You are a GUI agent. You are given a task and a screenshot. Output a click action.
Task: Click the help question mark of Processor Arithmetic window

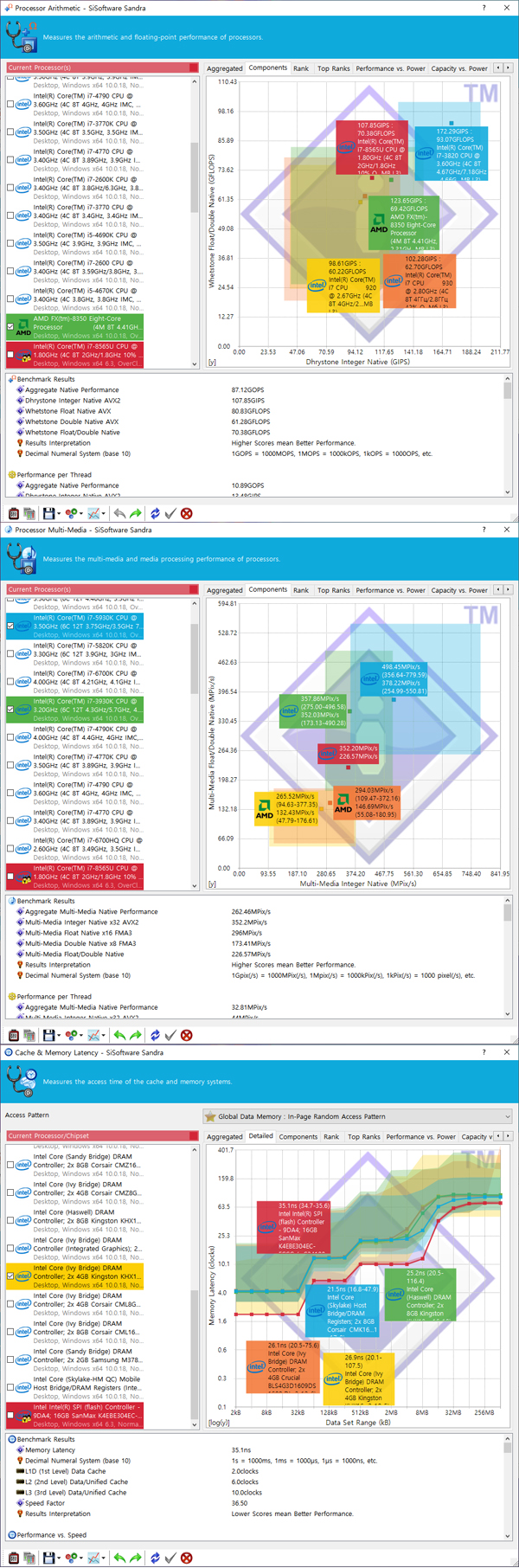484,8
